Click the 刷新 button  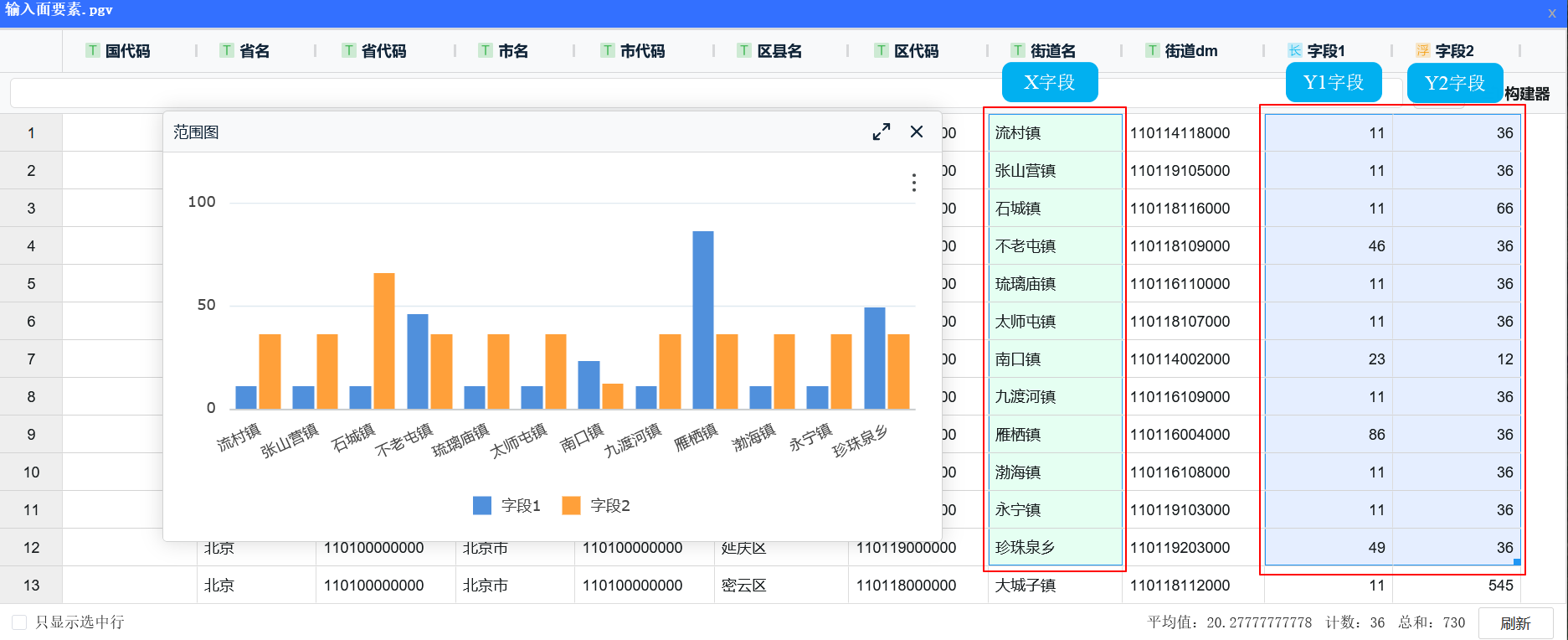click(x=1514, y=623)
